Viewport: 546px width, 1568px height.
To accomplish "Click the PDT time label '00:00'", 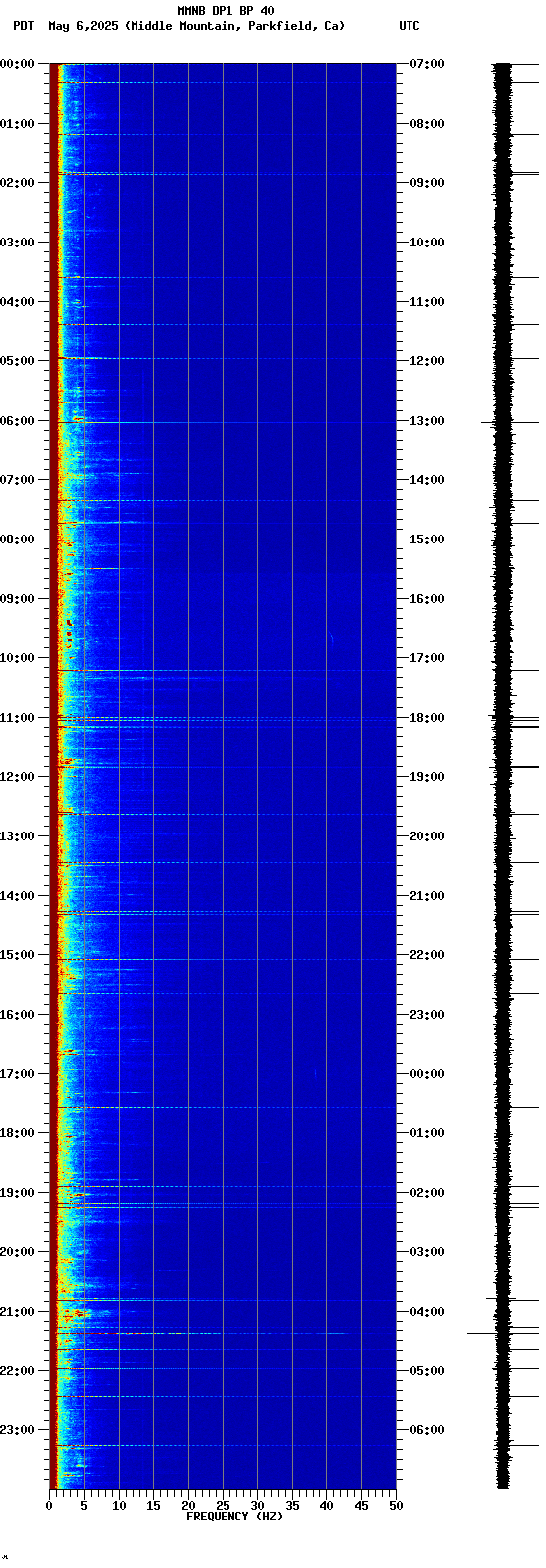I will [x=17, y=64].
